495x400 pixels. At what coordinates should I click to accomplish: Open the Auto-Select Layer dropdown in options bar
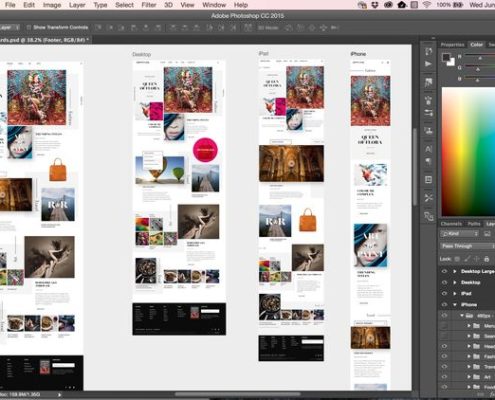pos(9,27)
